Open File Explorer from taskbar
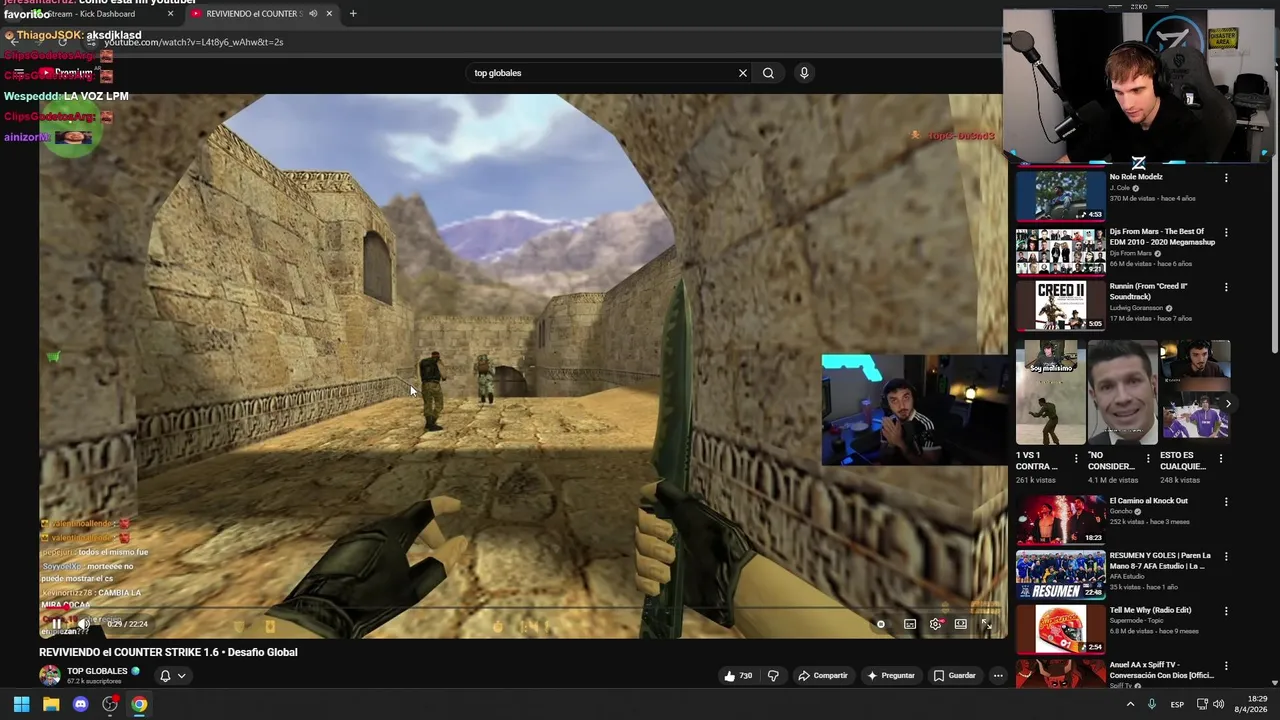The height and width of the screenshot is (720, 1280). coord(51,704)
